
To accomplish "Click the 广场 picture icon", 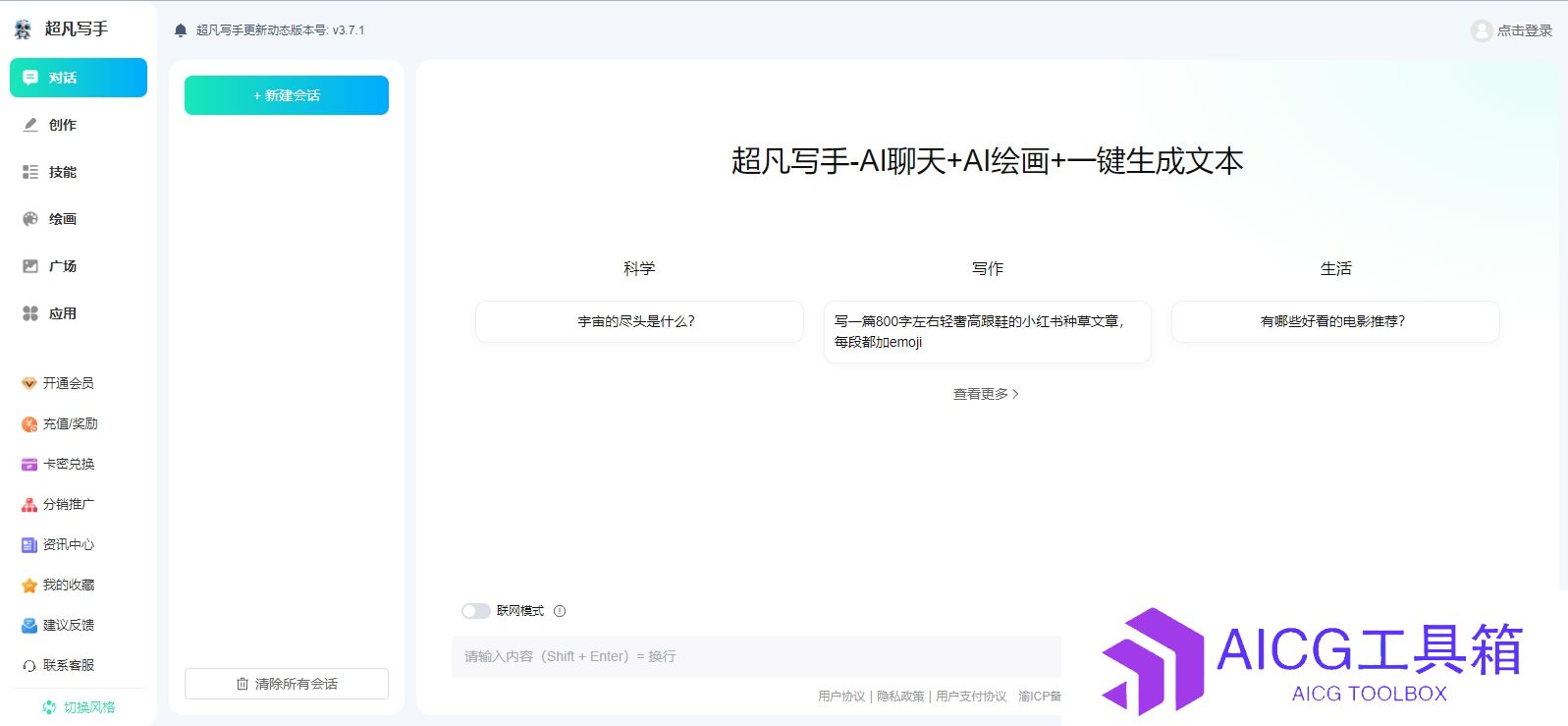I will coord(30,266).
